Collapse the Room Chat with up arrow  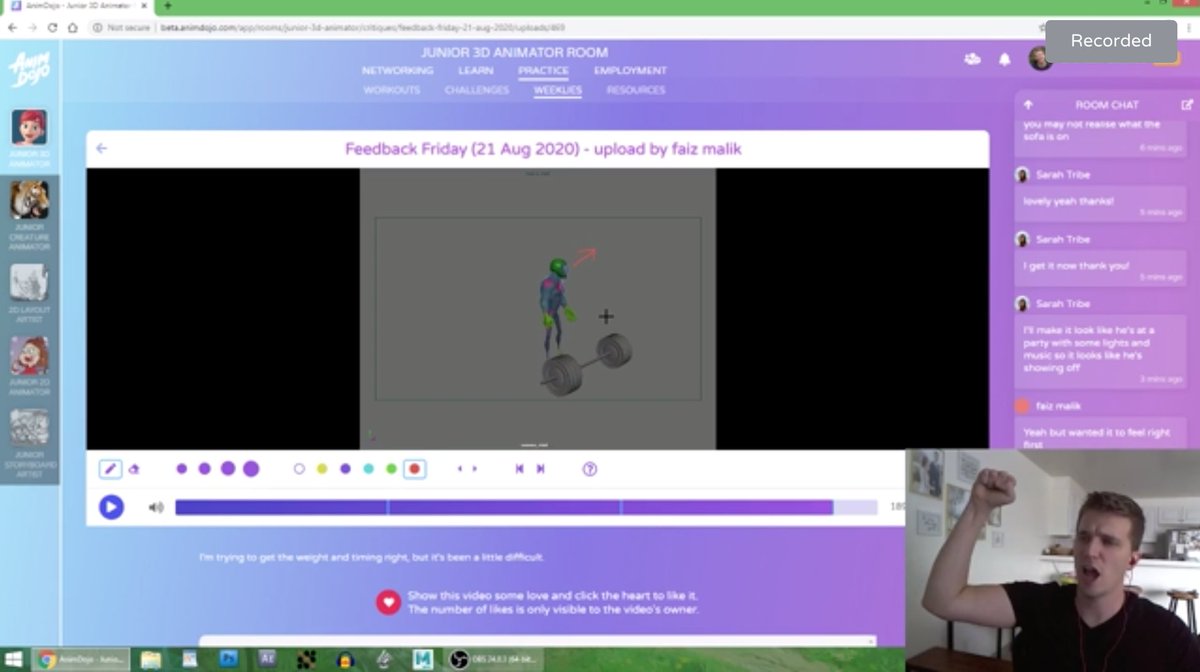tap(1028, 104)
